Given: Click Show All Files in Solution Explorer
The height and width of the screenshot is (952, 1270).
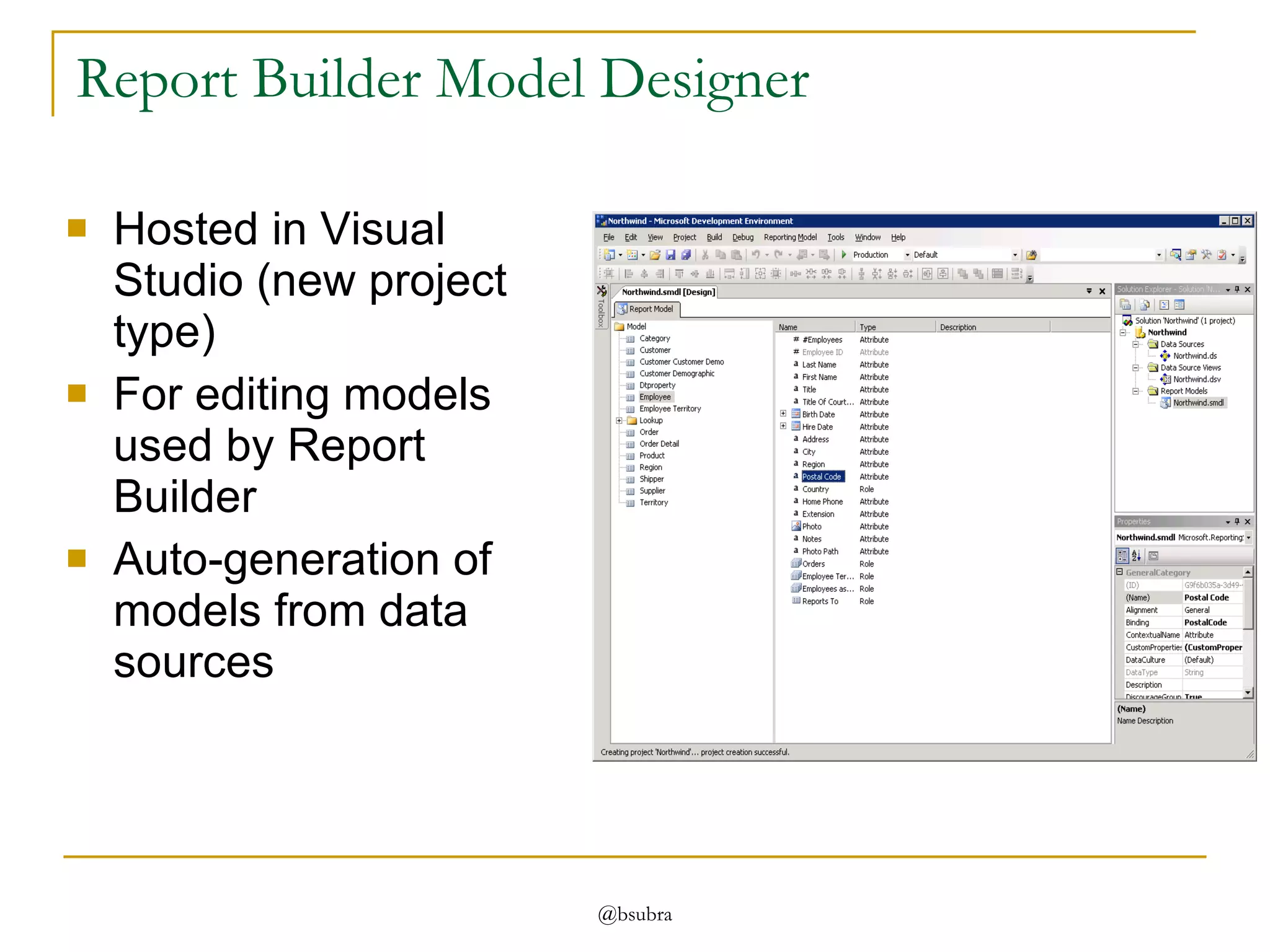Looking at the screenshot, I should pyautogui.click(x=1145, y=304).
